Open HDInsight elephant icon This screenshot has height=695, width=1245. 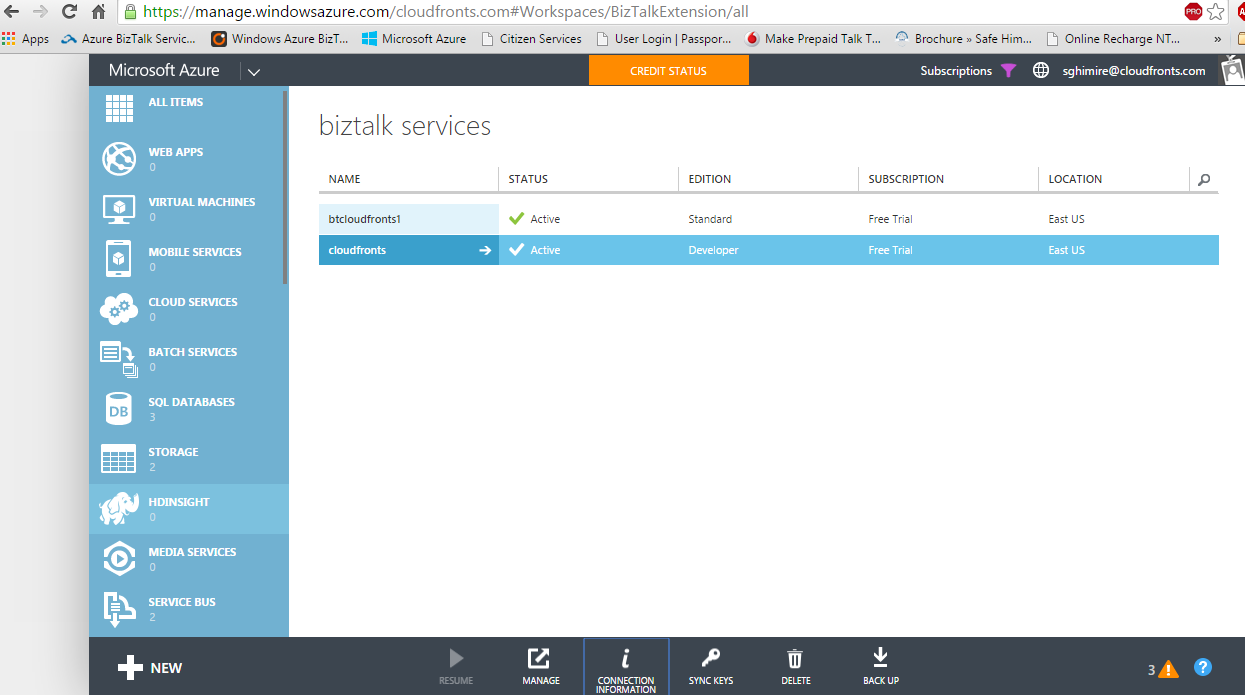point(119,509)
